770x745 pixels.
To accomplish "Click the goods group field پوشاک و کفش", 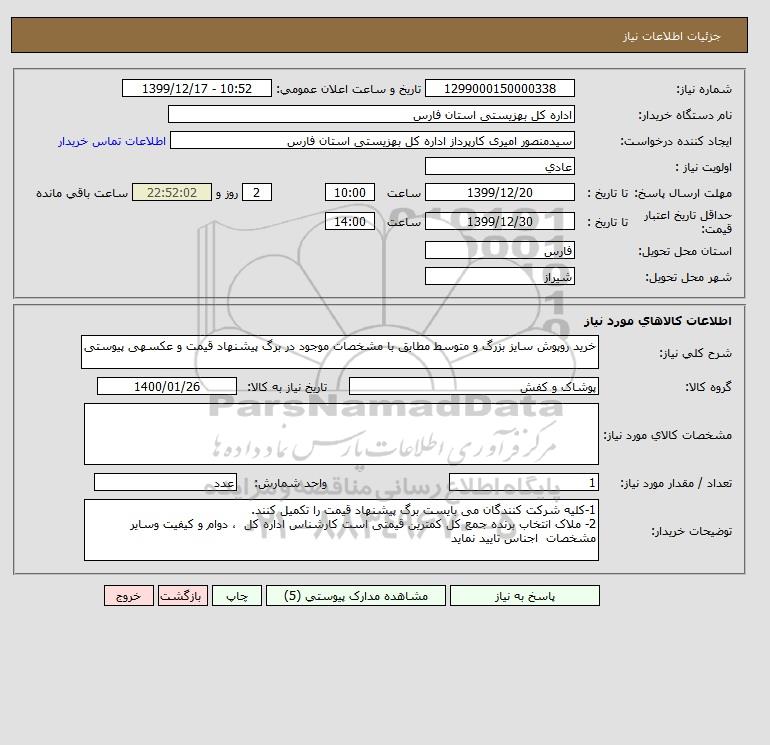I will pyautogui.click(x=473, y=386).
